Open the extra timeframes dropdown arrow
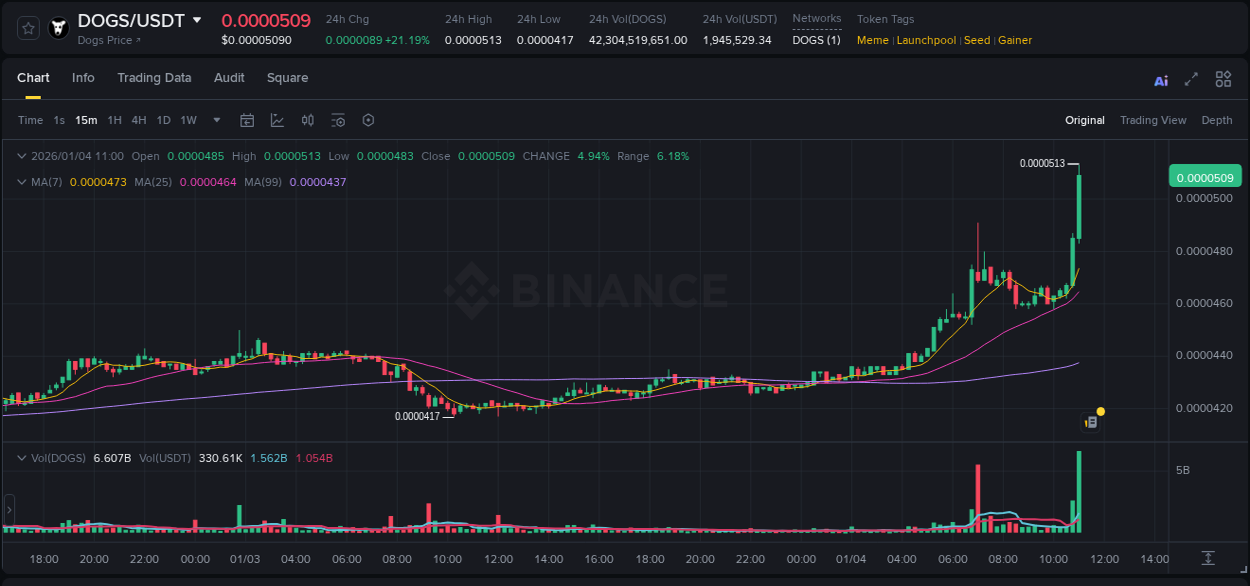1250x586 pixels. [x=216, y=120]
